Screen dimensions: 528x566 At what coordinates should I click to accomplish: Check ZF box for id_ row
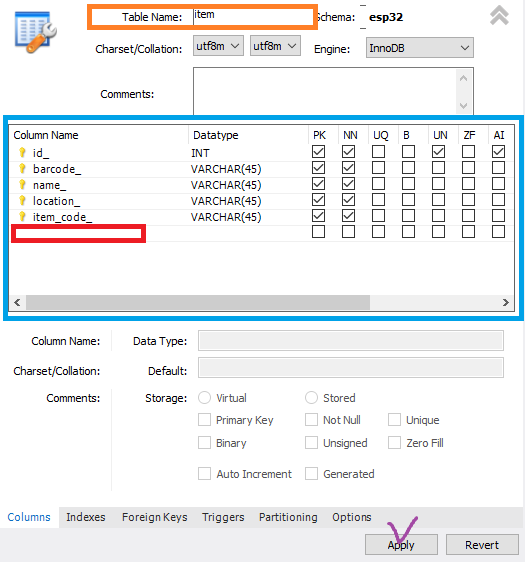pyautogui.click(x=468, y=152)
